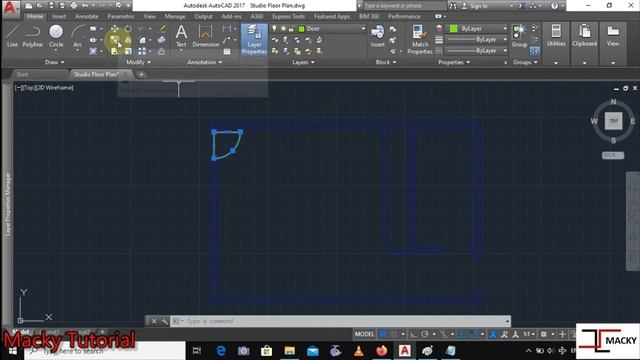Open Layer Properties manager
This screenshot has width=640, height=360.
click(254, 40)
